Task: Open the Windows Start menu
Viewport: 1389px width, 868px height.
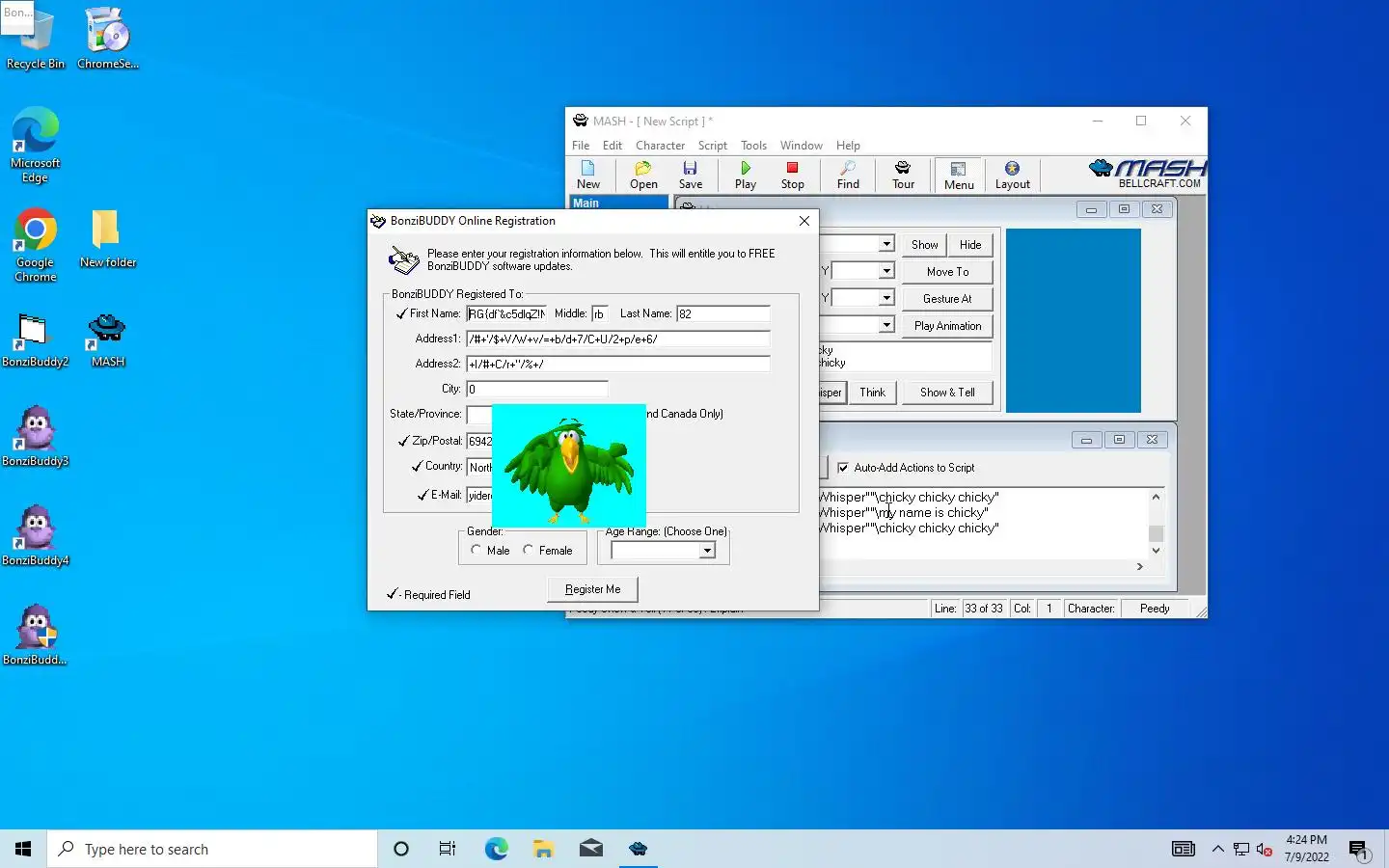Action: pos(23,849)
